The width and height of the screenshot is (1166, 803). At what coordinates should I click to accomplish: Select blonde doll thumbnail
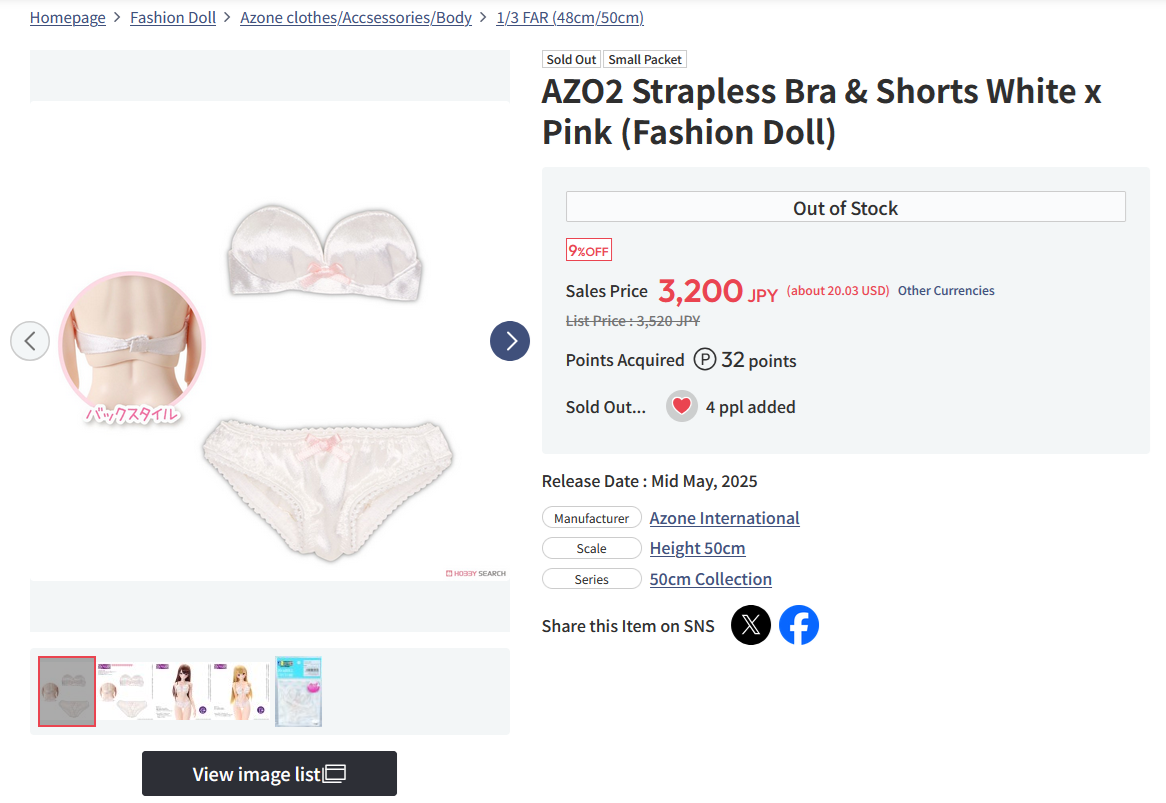coord(240,691)
